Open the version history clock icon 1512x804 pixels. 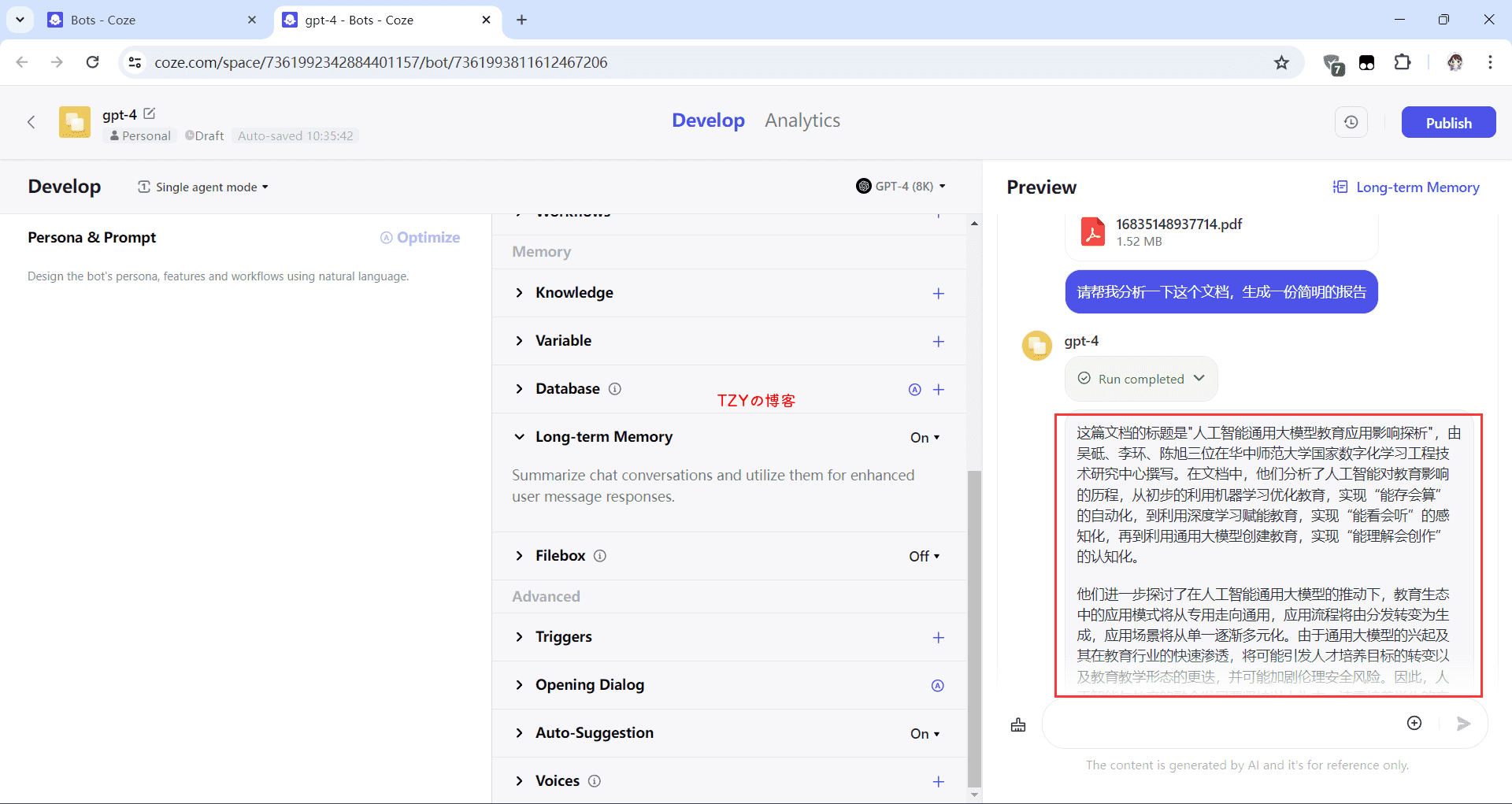coord(1351,122)
